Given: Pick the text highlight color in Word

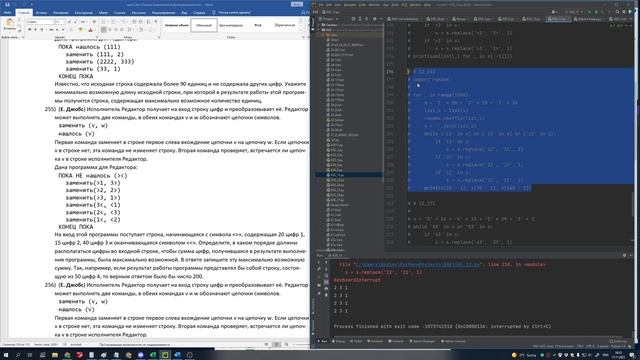Looking at the screenshot, I should [80, 29].
